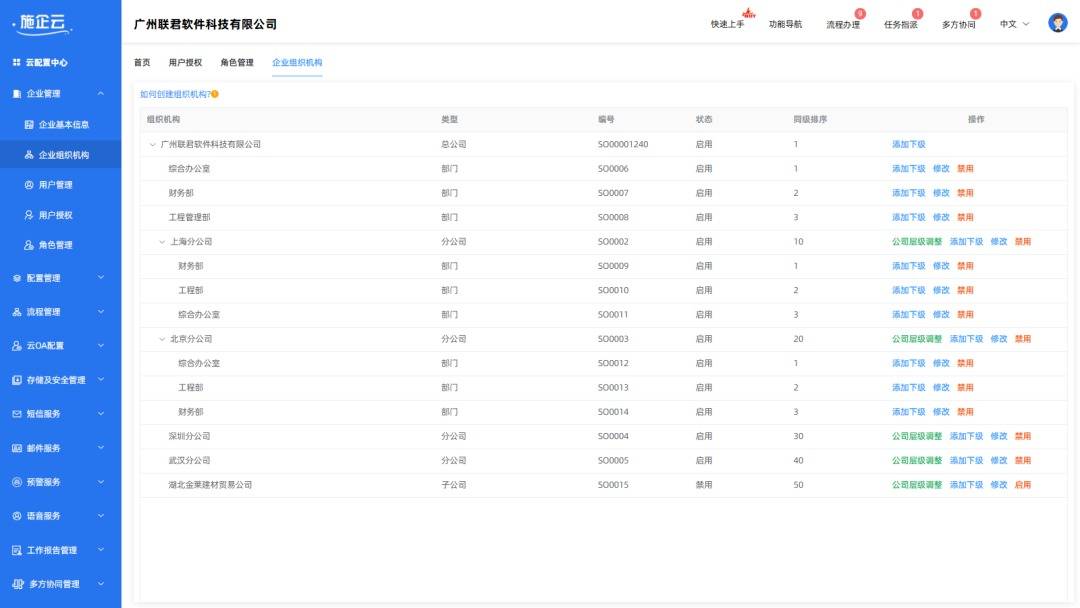Click 公司层级调整 for 深圳分公司
The width and height of the screenshot is (1080, 608).
tap(917, 436)
